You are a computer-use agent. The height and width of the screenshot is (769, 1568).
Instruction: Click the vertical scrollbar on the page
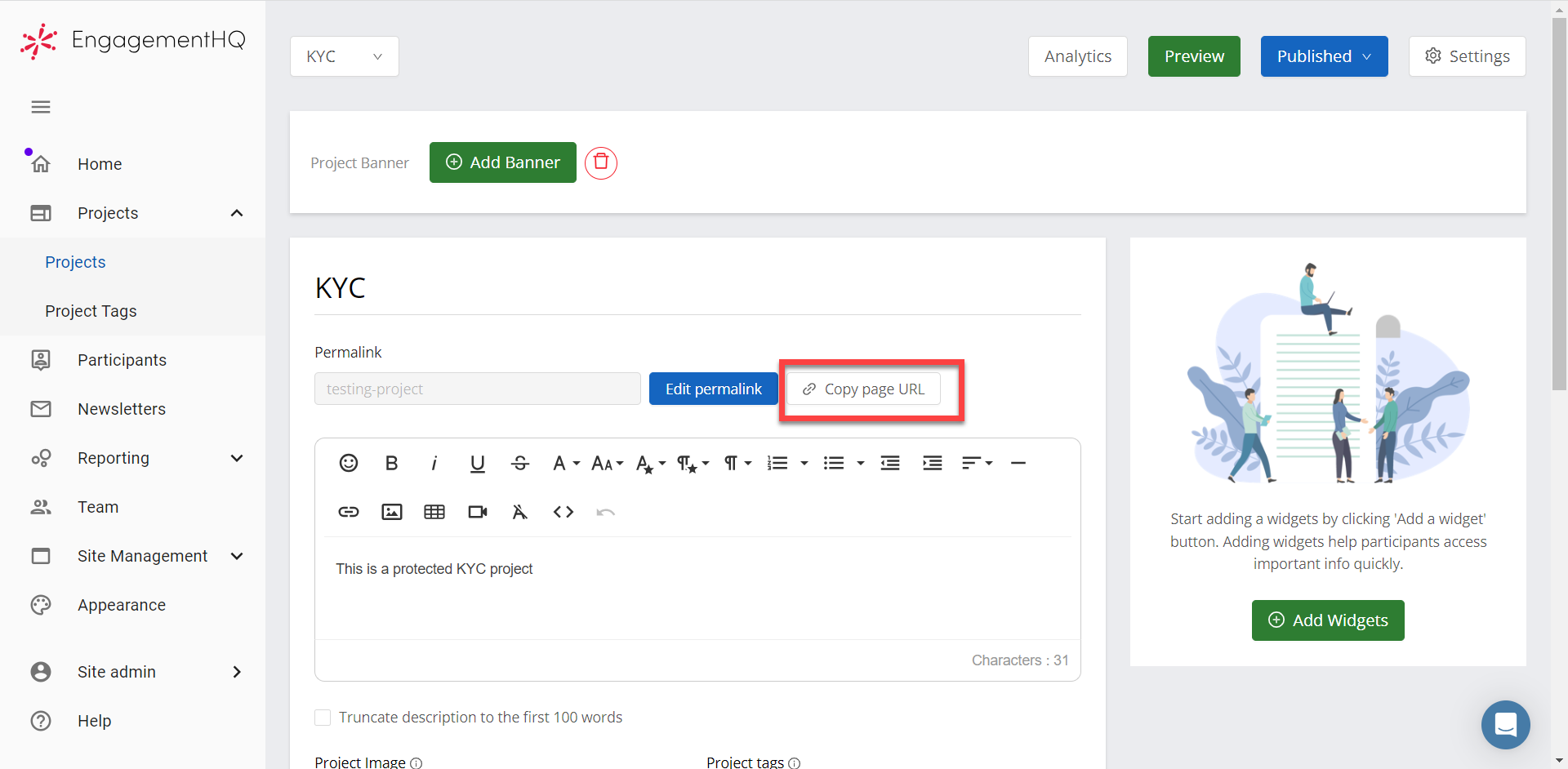click(x=1560, y=204)
